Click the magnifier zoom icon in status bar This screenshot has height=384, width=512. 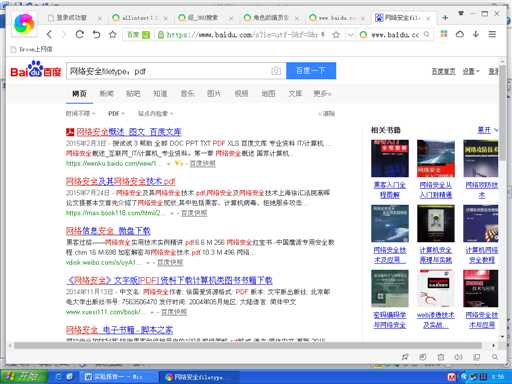(495, 357)
